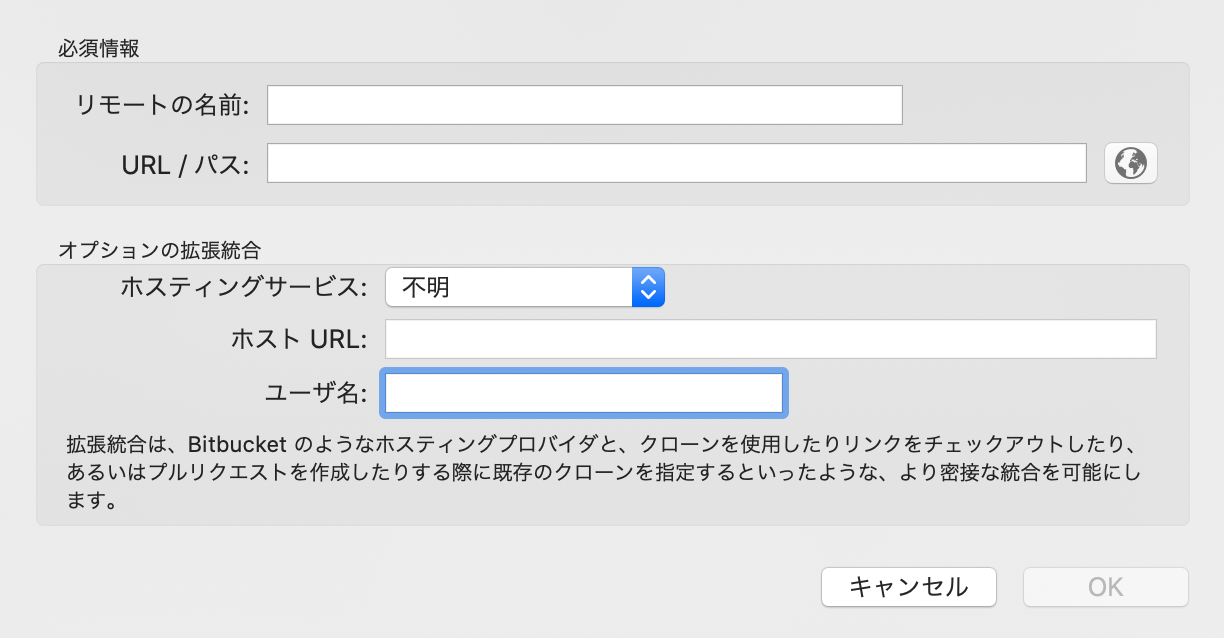Image resolution: width=1224 pixels, height=638 pixels.
Task: Focus the URL / パス text field
Action: click(677, 163)
